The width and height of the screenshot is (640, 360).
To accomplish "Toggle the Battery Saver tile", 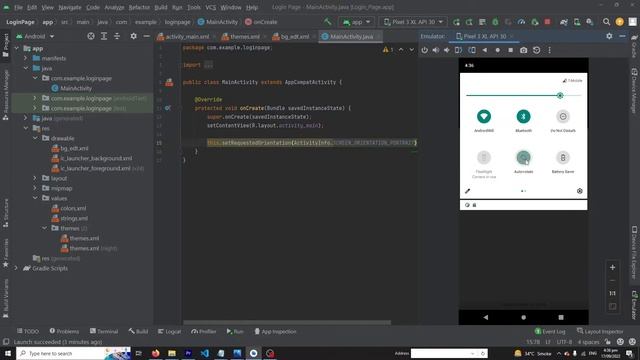I will click(x=563, y=157).
